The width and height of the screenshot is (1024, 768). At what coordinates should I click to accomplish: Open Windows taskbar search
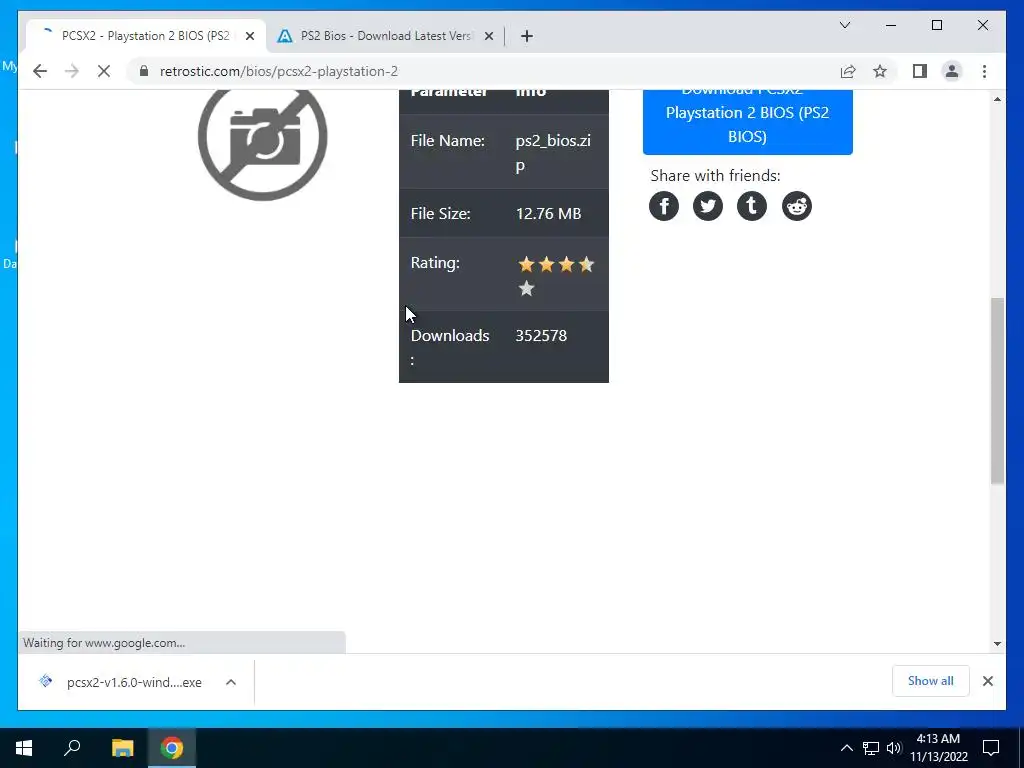tap(72, 748)
